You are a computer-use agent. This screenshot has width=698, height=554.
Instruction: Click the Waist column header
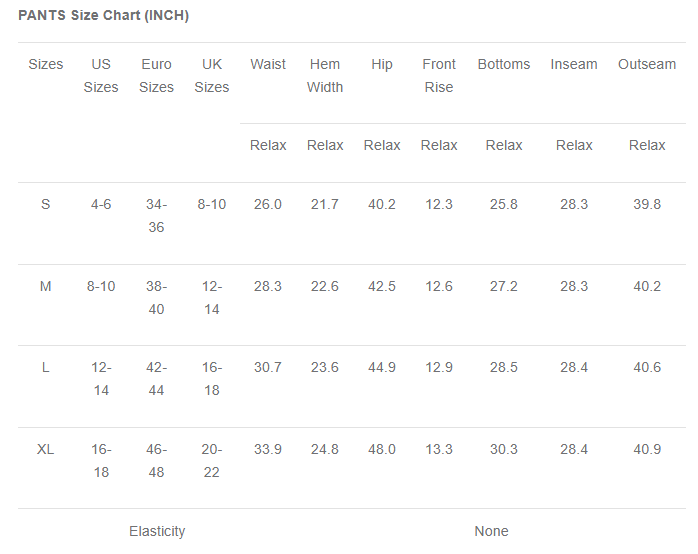pos(268,64)
